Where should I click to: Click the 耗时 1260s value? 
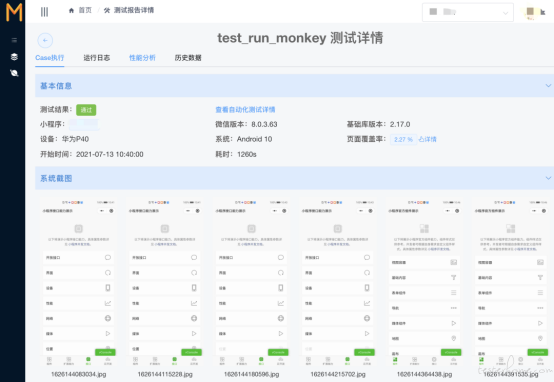[x=247, y=154]
